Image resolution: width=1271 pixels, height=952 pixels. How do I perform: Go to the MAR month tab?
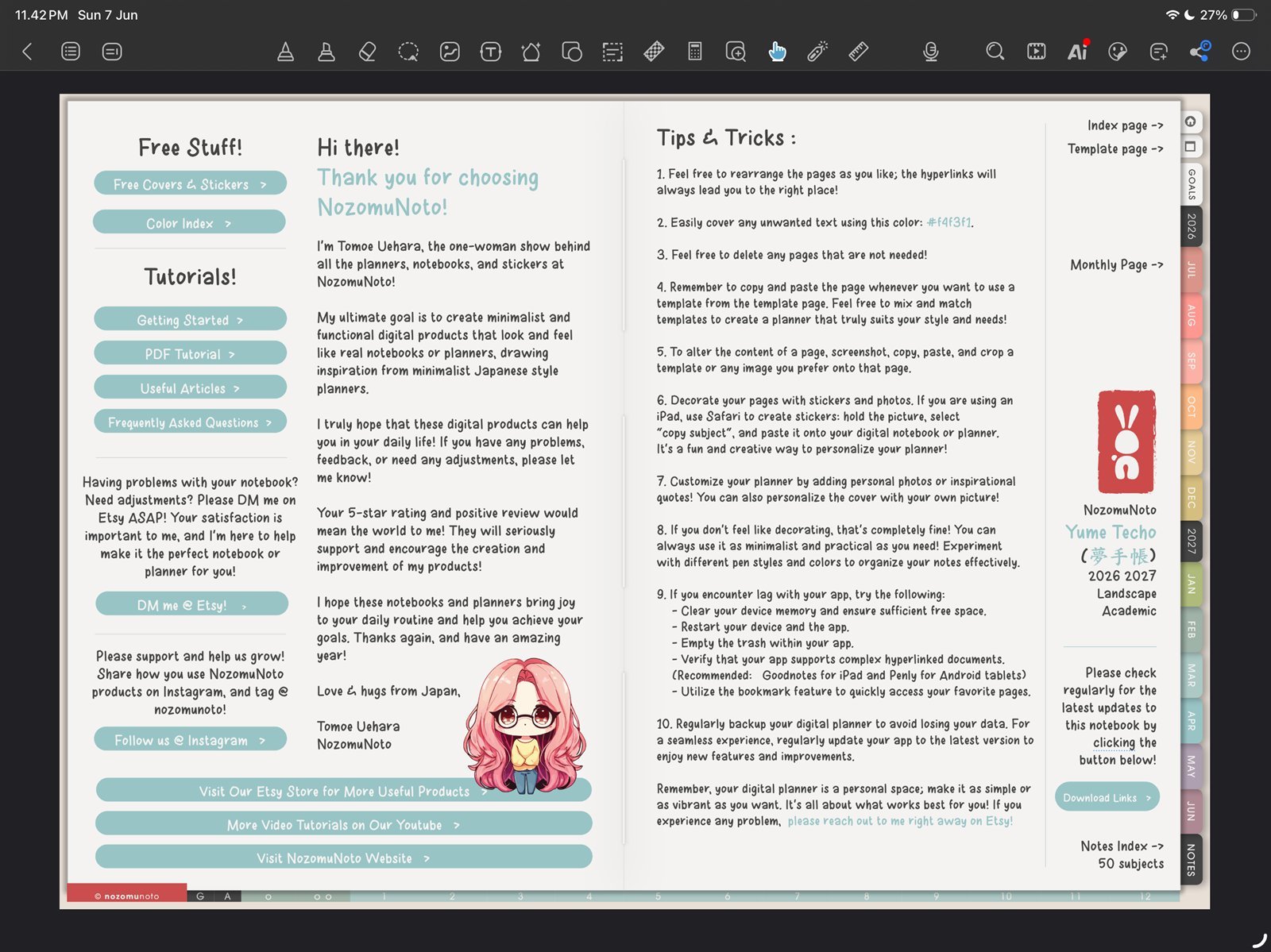click(1191, 675)
